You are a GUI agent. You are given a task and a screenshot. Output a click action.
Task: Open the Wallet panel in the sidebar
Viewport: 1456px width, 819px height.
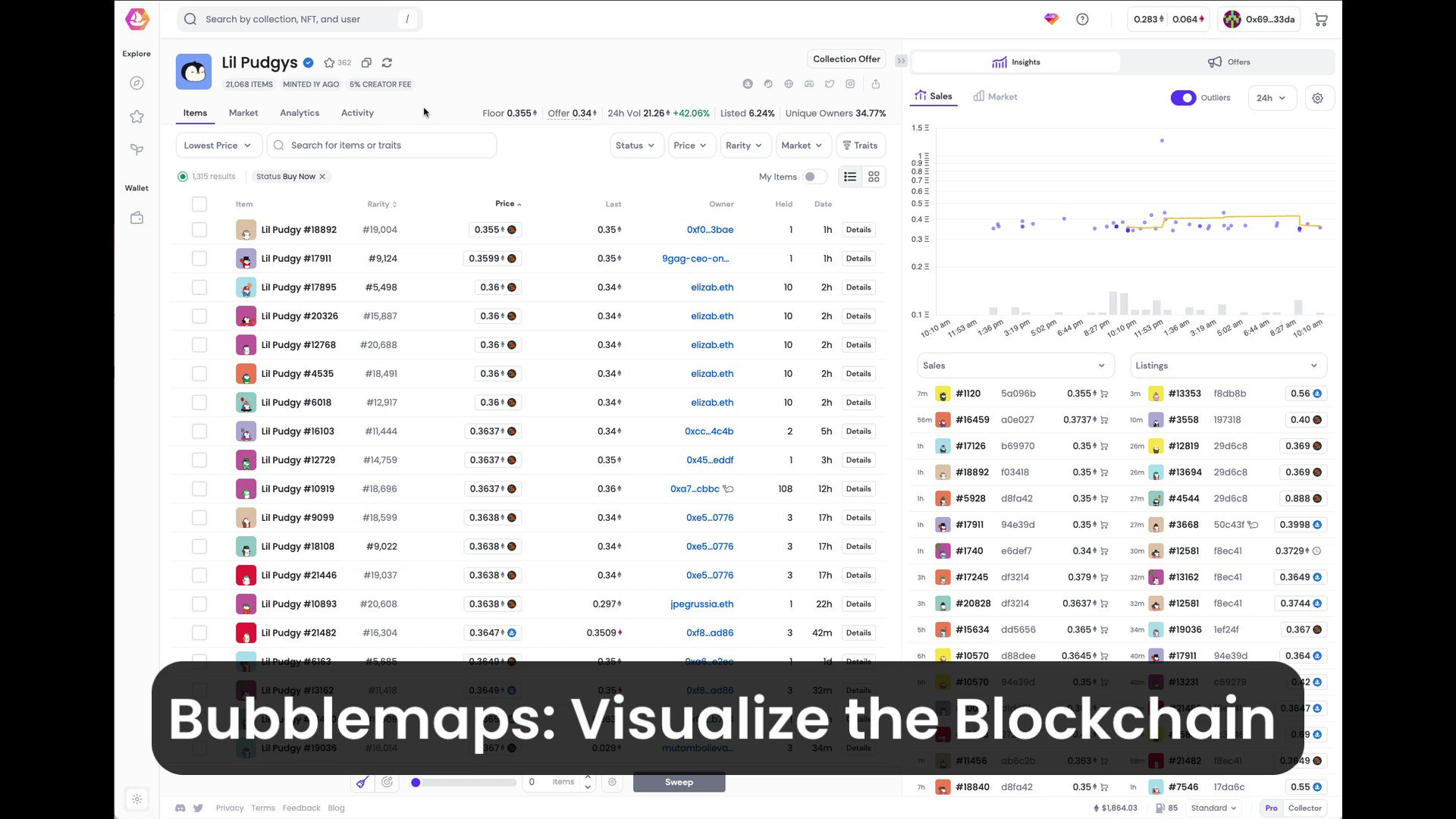pyautogui.click(x=136, y=217)
